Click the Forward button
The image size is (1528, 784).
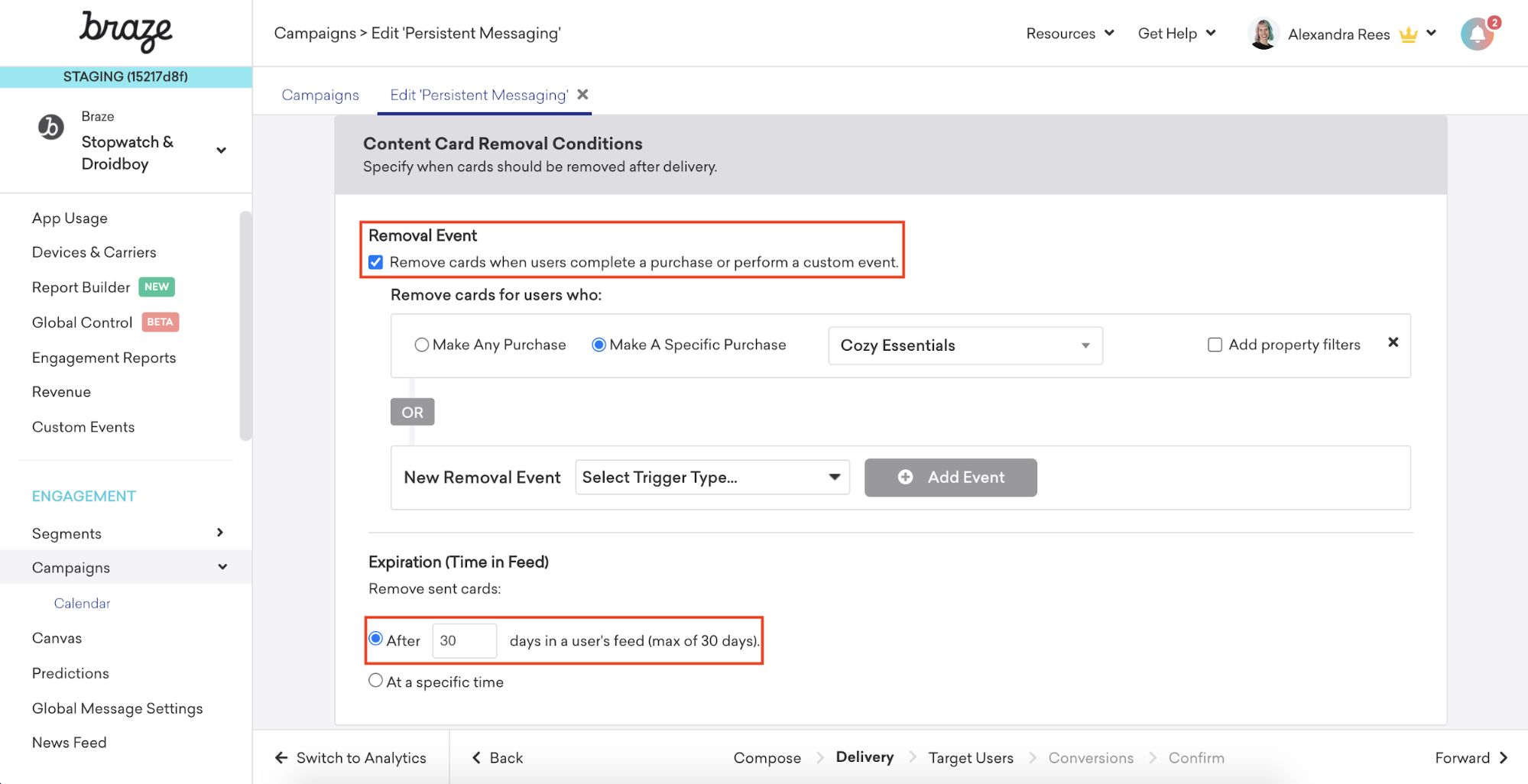1471,757
